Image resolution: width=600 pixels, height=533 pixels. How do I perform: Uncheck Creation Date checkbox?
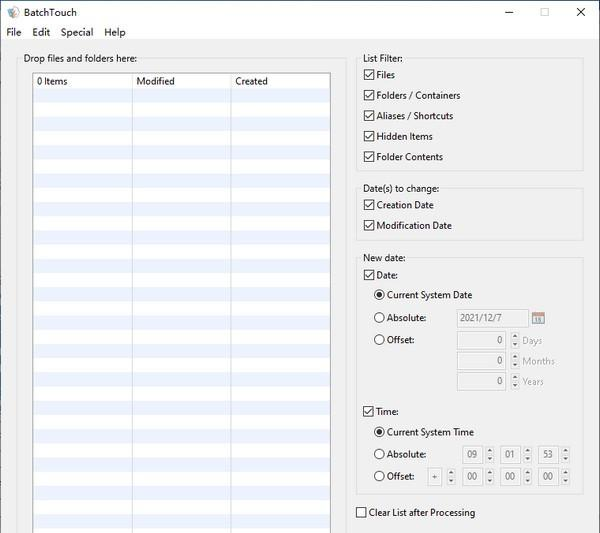[369, 205]
